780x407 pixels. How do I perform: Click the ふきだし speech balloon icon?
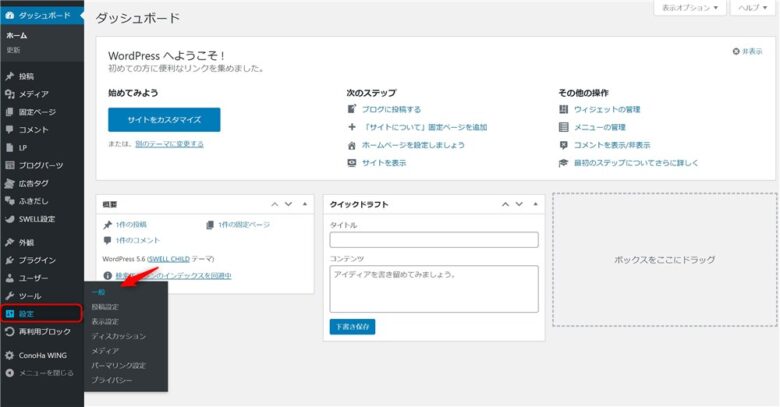click(x=9, y=201)
